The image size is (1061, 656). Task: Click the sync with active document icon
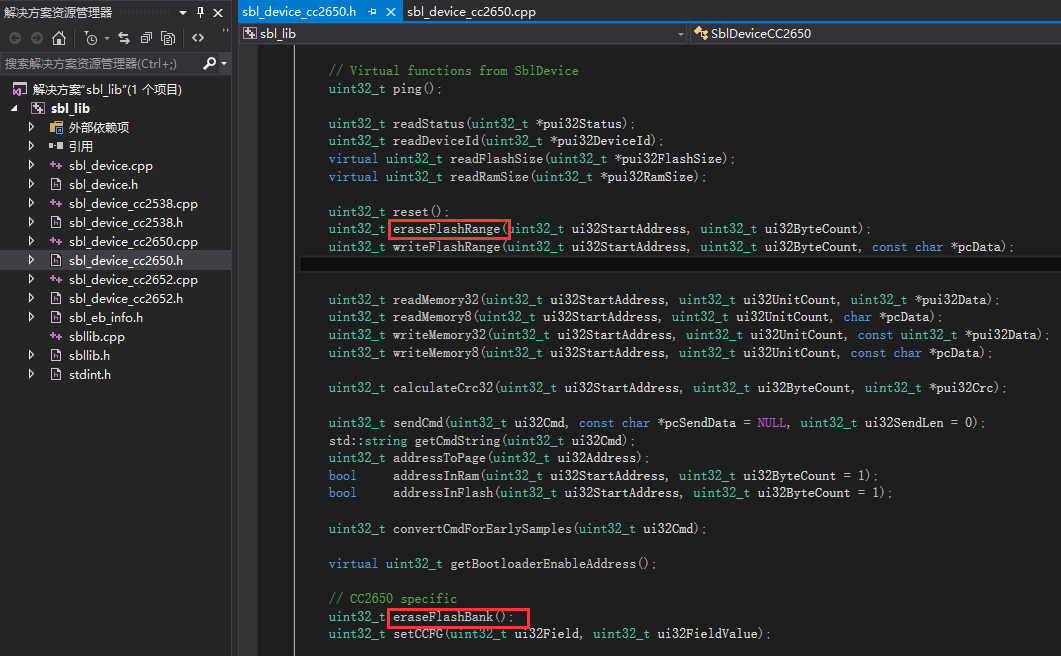coord(124,38)
